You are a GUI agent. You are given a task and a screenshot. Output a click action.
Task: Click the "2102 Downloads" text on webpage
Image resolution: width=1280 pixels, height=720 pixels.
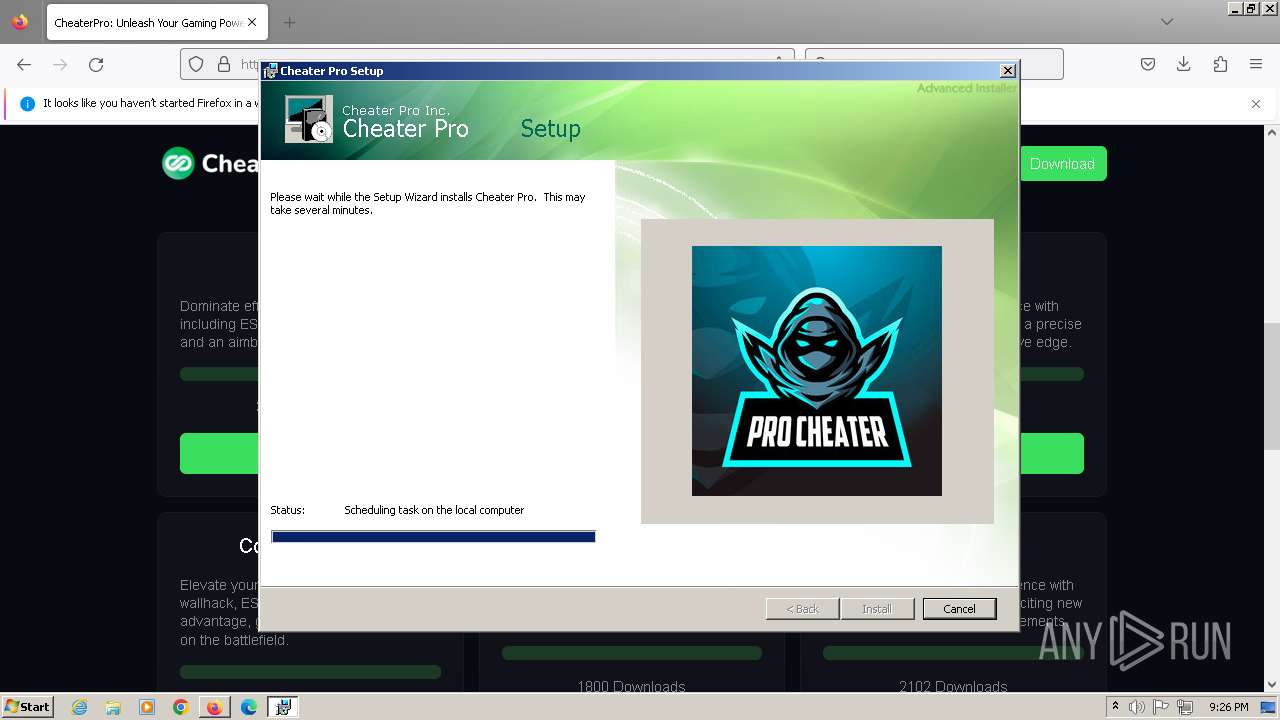953,687
